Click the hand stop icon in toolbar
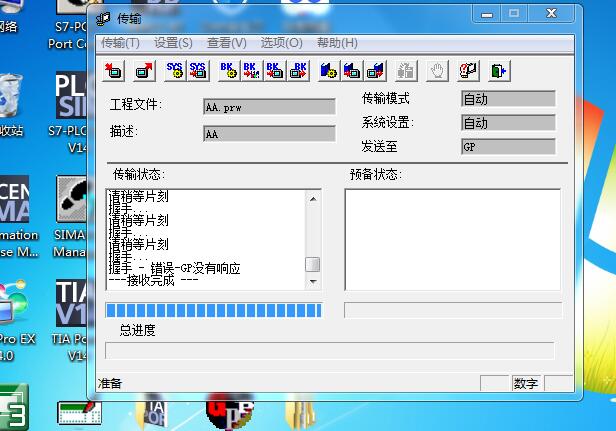Image resolution: width=616 pixels, height=431 pixels. [436, 70]
